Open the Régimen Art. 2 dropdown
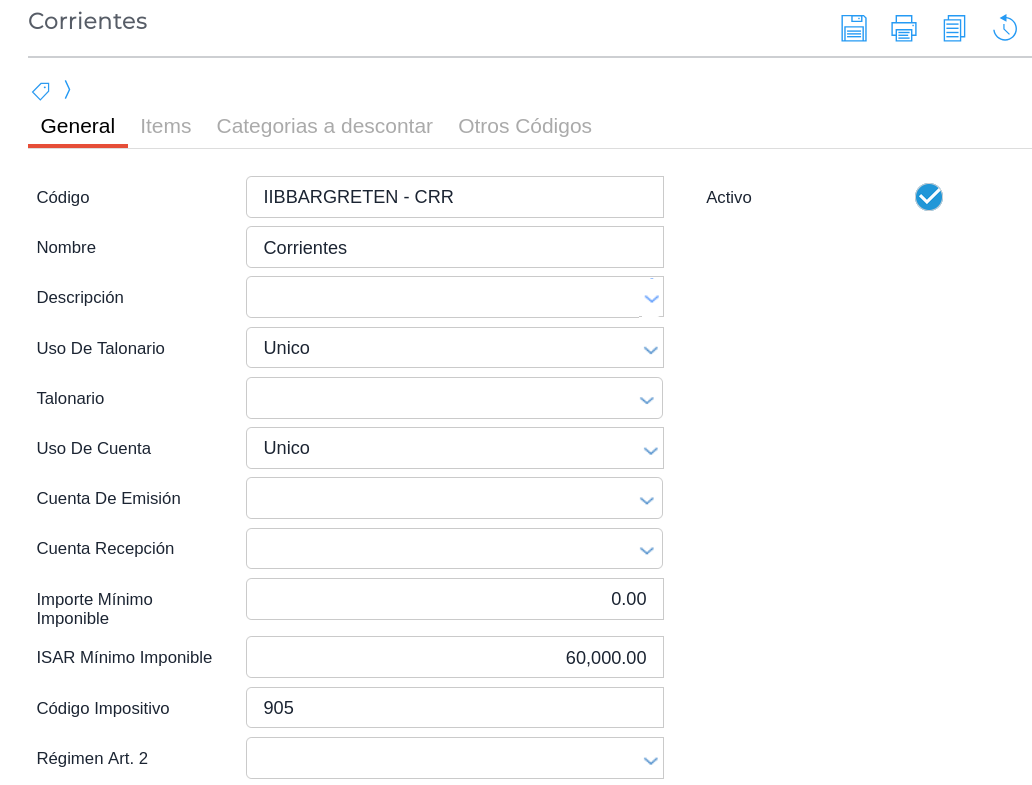 (650, 759)
